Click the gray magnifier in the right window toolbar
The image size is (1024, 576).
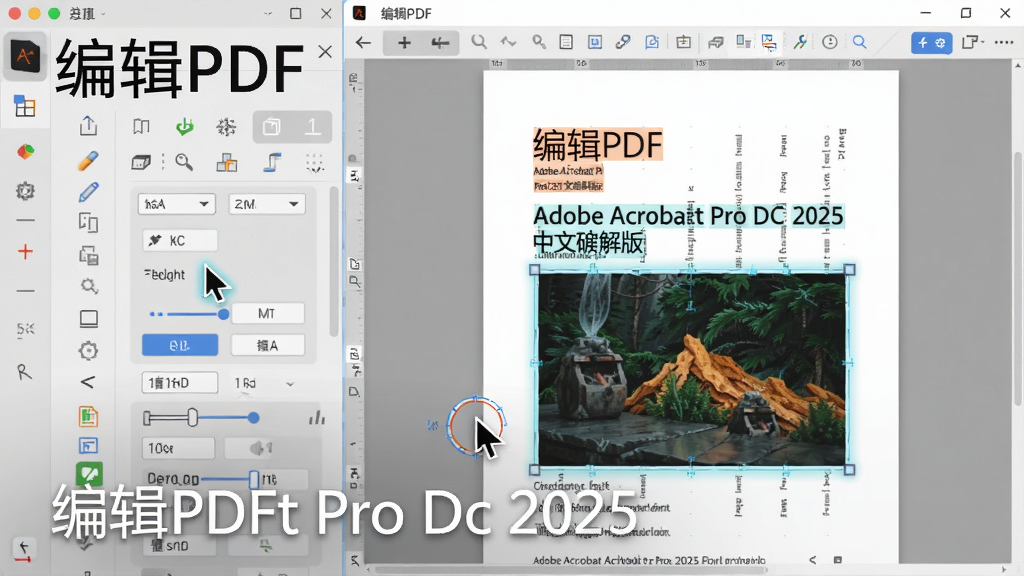(x=479, y=42)
